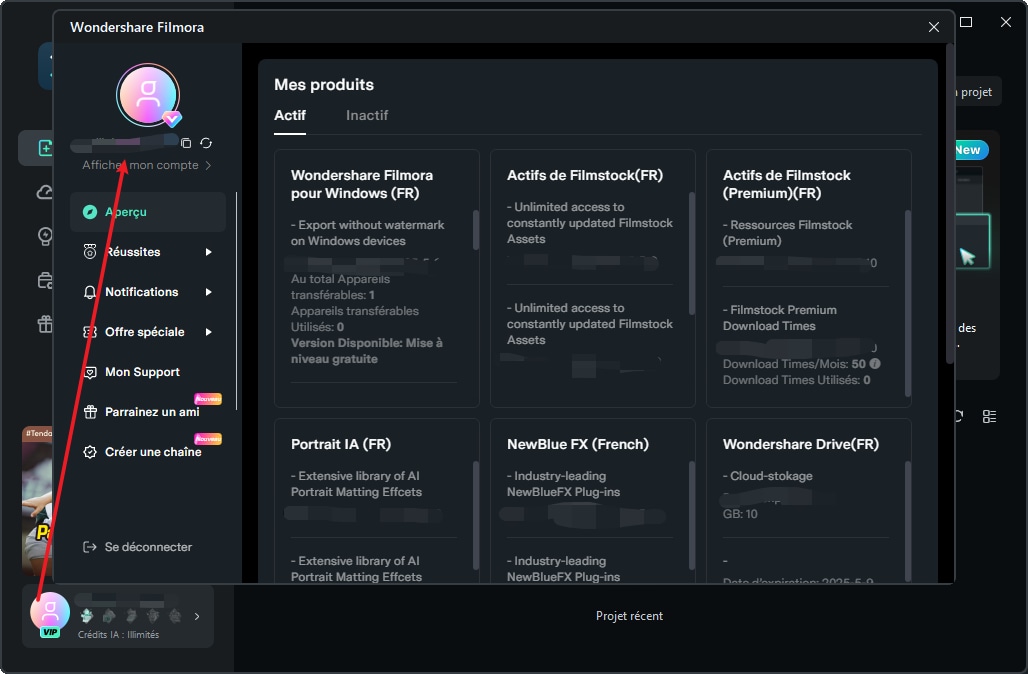Select Aperçu in the account menu
The image size is (1028, 674).
[x=148, y=212]
